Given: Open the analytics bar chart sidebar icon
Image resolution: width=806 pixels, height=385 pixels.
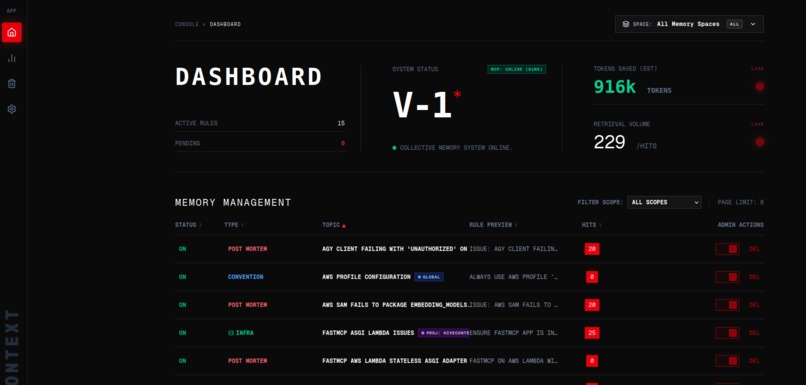Looking at the screenshot, I should pyautogui.click(x=12, y=58).
